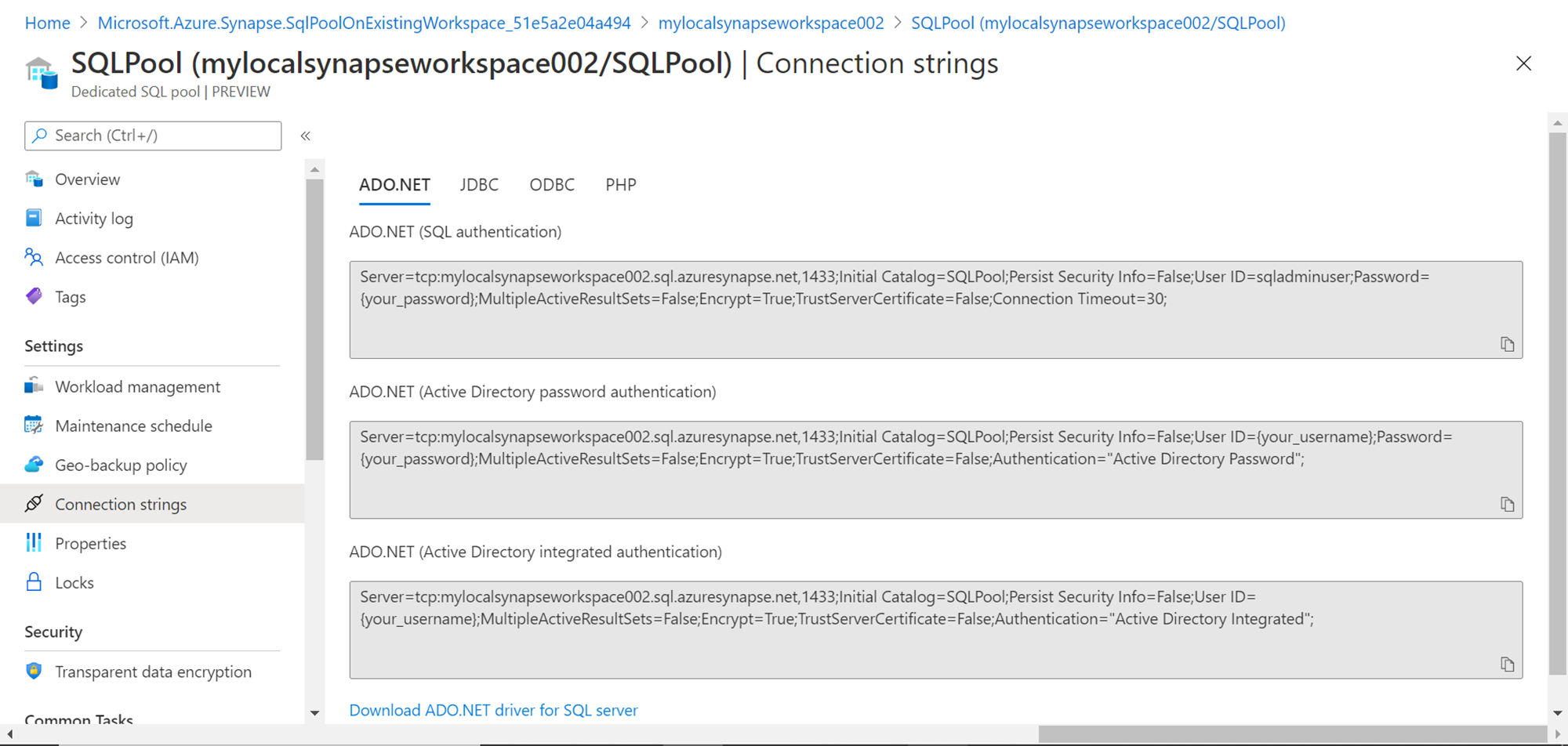Switch to the JDBC tab
The height and width of the screenshot is (746, 1568).
tap(479, 185)
